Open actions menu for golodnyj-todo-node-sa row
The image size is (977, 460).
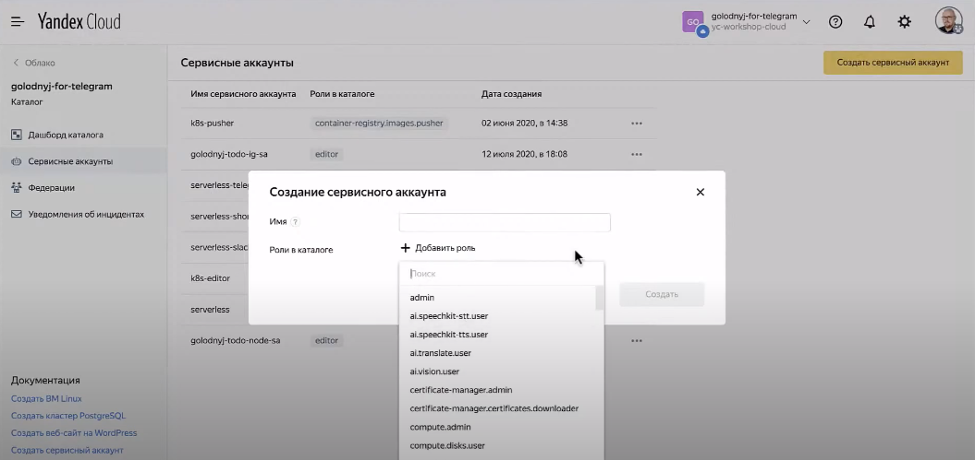coord(636,341)
